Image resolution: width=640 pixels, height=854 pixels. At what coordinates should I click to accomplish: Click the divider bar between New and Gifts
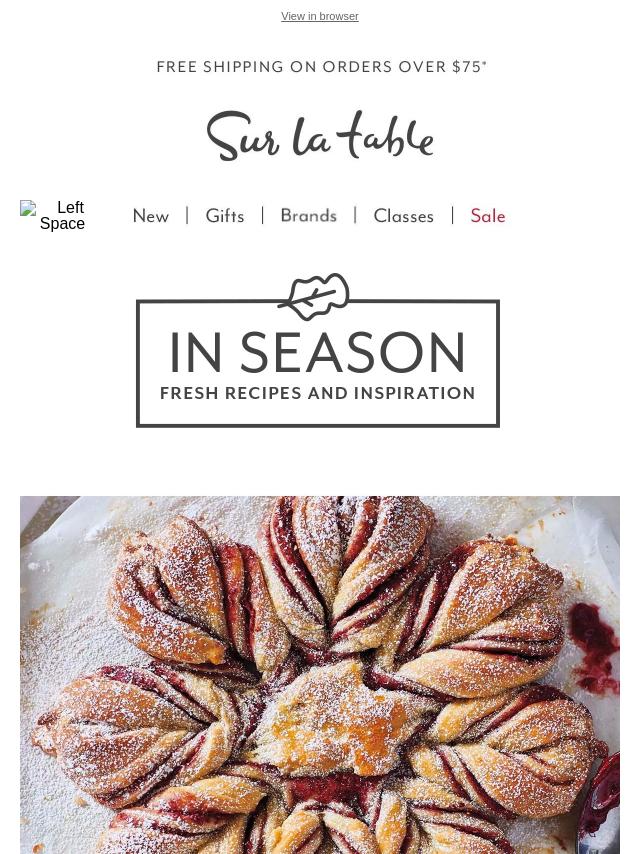tap(187, 215)
